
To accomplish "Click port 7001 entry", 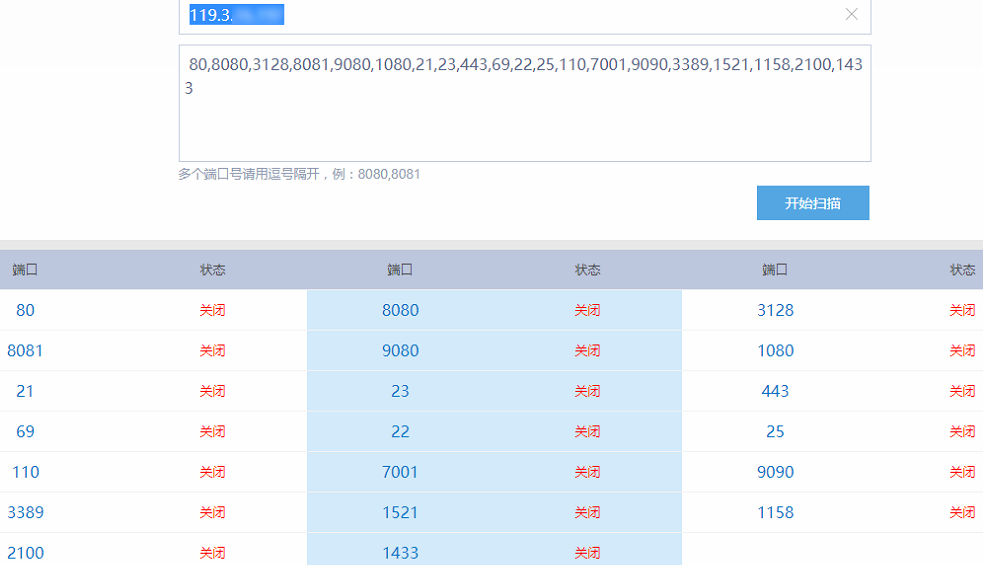I will [400, 472].
